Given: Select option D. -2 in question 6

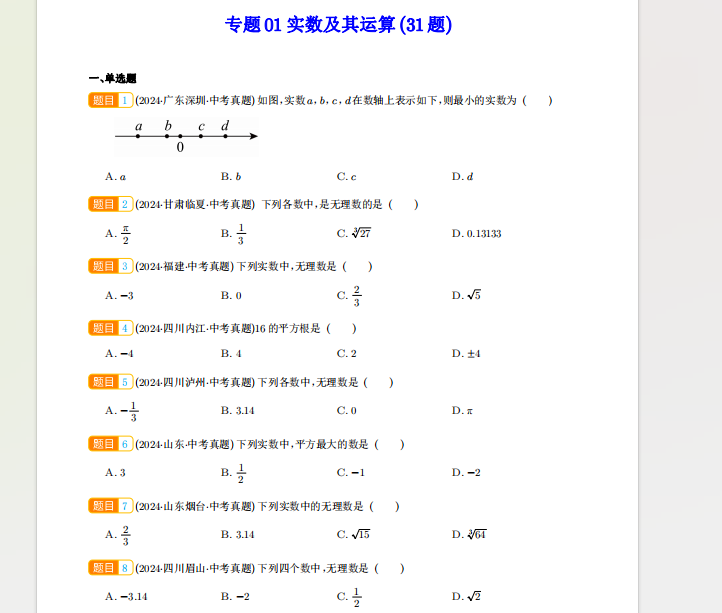Looking at the screenshot, I should [x=466, y=473].
